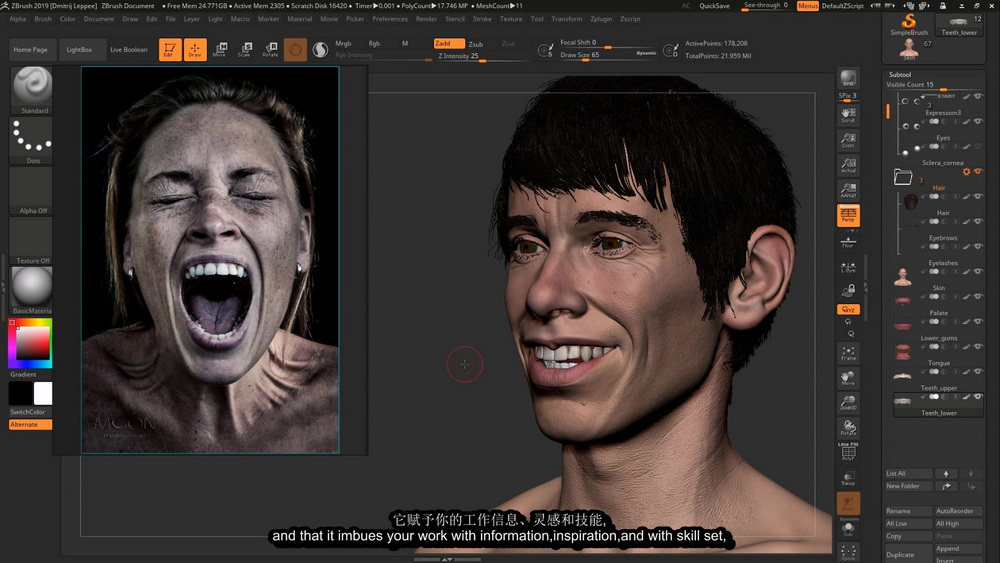Activate Draw mode button
Viewport: 1000px width, 563px height.
tap(195, 50)
